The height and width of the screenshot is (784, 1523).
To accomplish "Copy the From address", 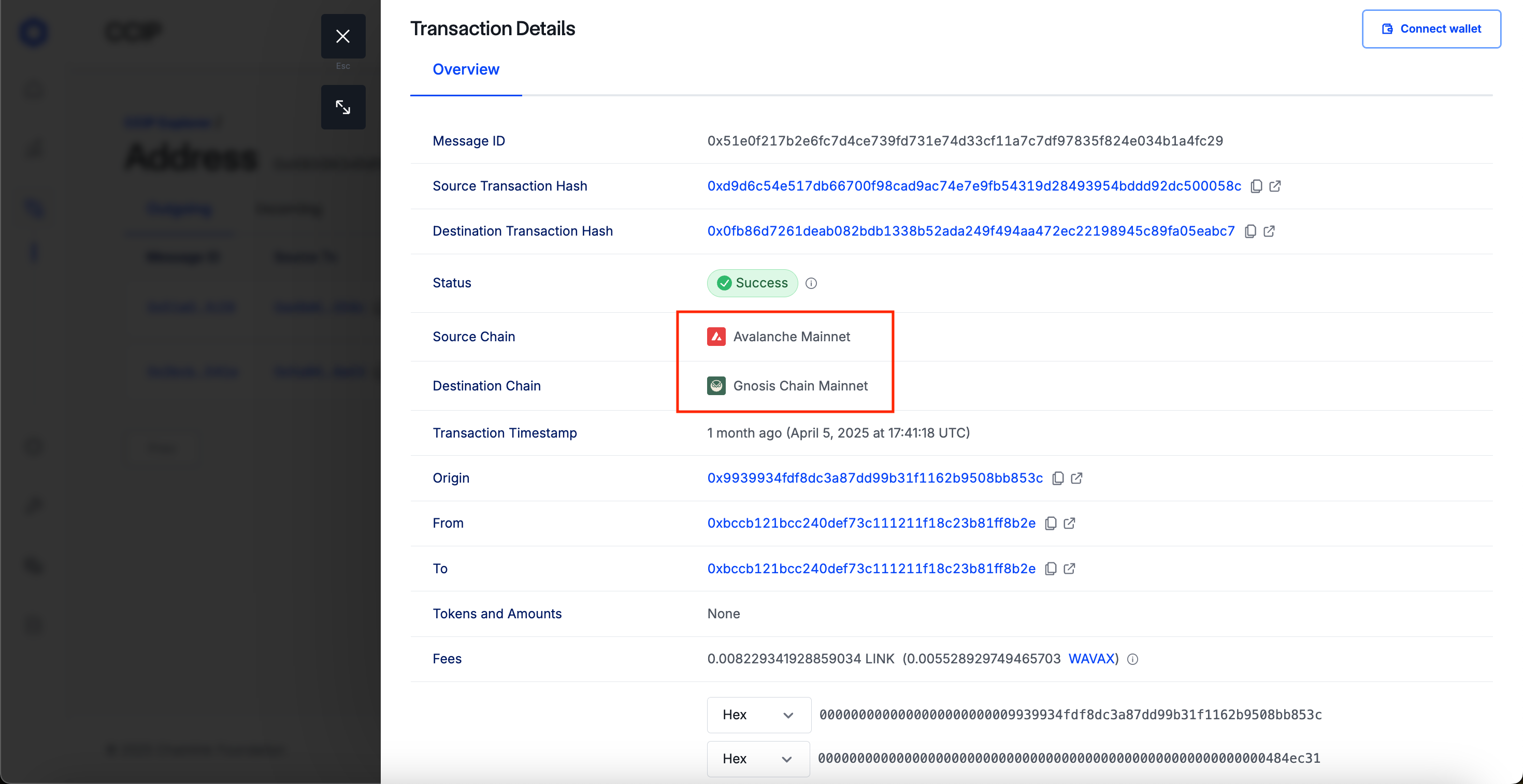I will tap(1050, 524).
